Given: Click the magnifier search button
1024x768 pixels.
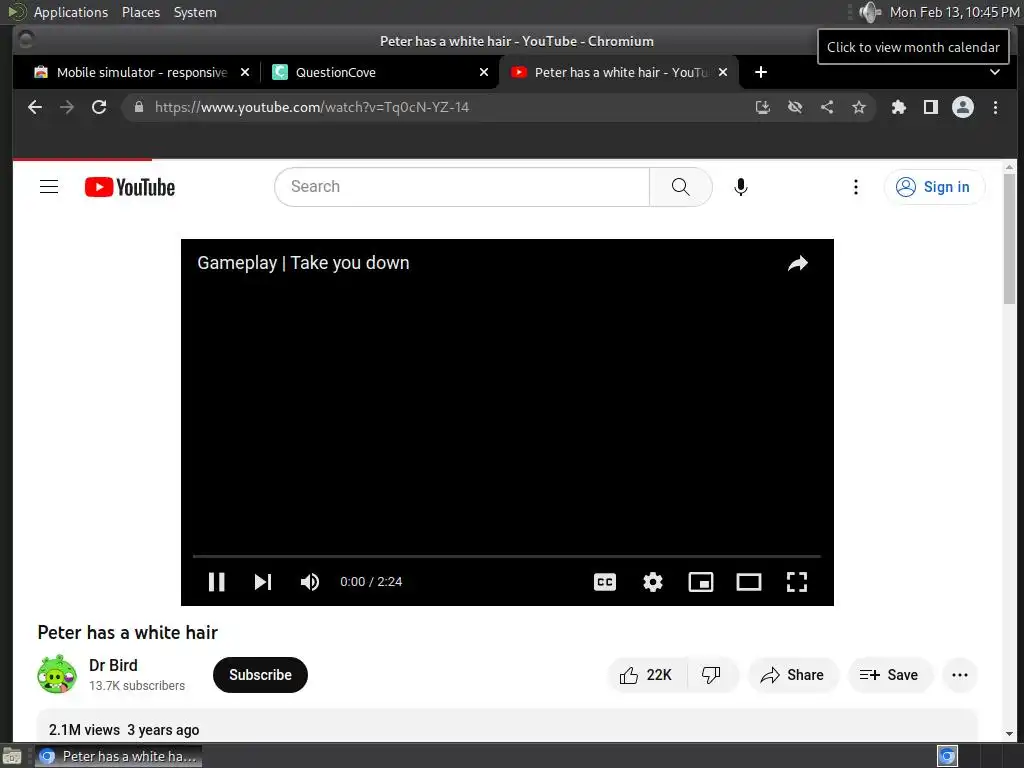Looking at the screenshot, I should [680, 187].
